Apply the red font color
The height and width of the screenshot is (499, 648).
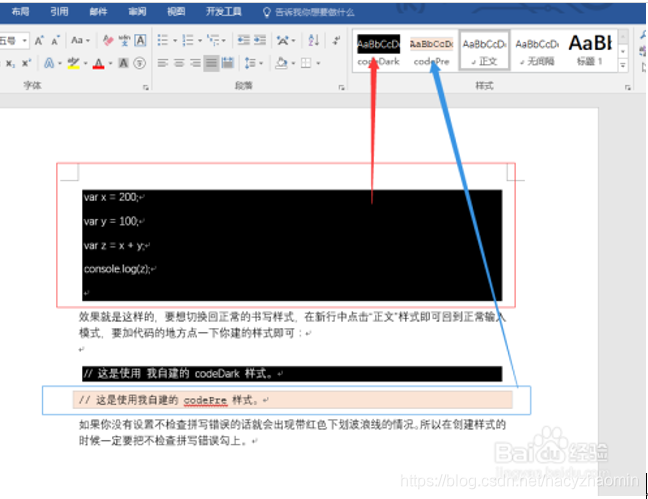tap(98, 63)
